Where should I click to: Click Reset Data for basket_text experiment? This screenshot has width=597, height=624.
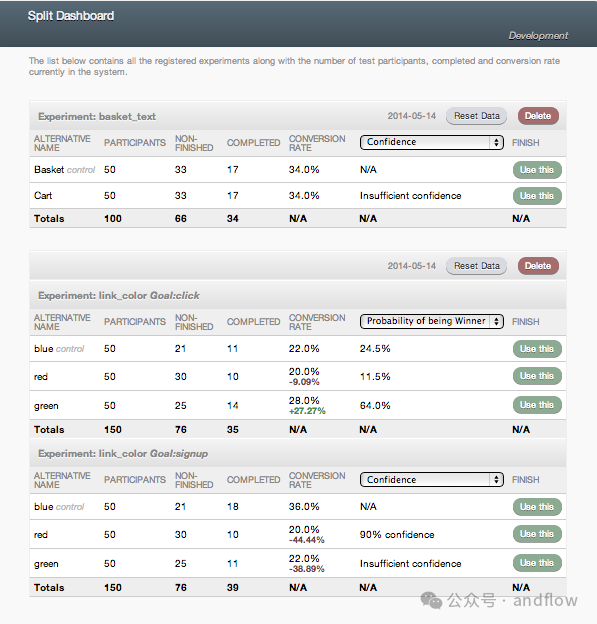pyautogui.click(x=476, y=116)
